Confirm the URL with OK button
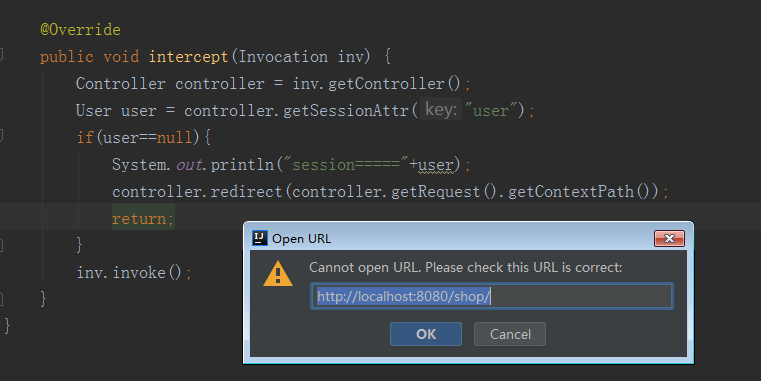The width and height of the screenshot is (761, 381). (x=426, y=334)
